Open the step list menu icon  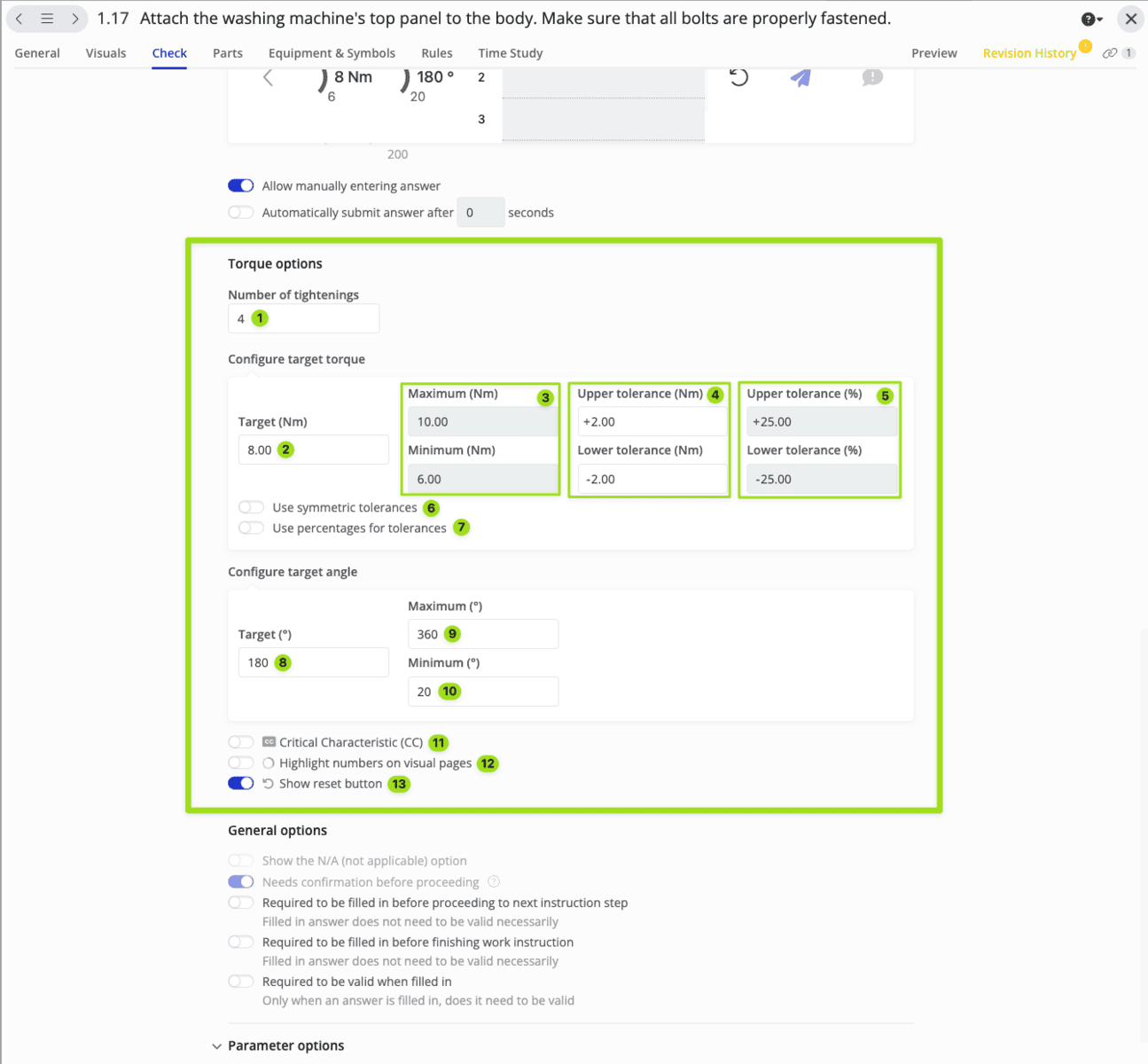47,19
